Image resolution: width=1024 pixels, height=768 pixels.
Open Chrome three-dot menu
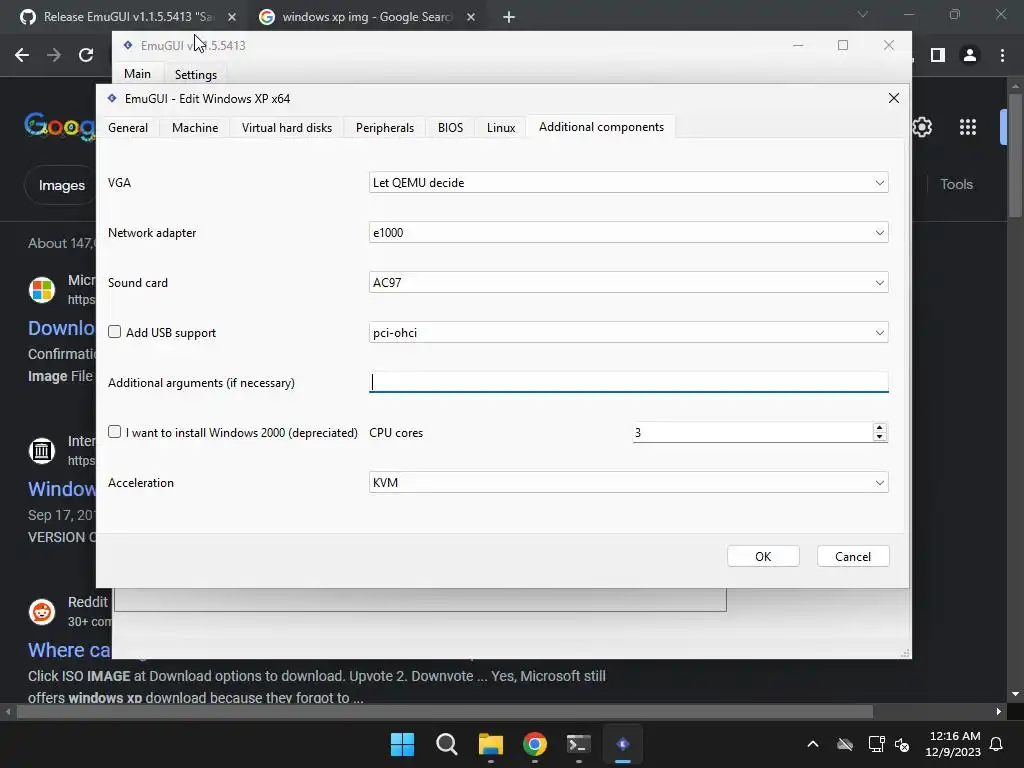[1002, 56]
